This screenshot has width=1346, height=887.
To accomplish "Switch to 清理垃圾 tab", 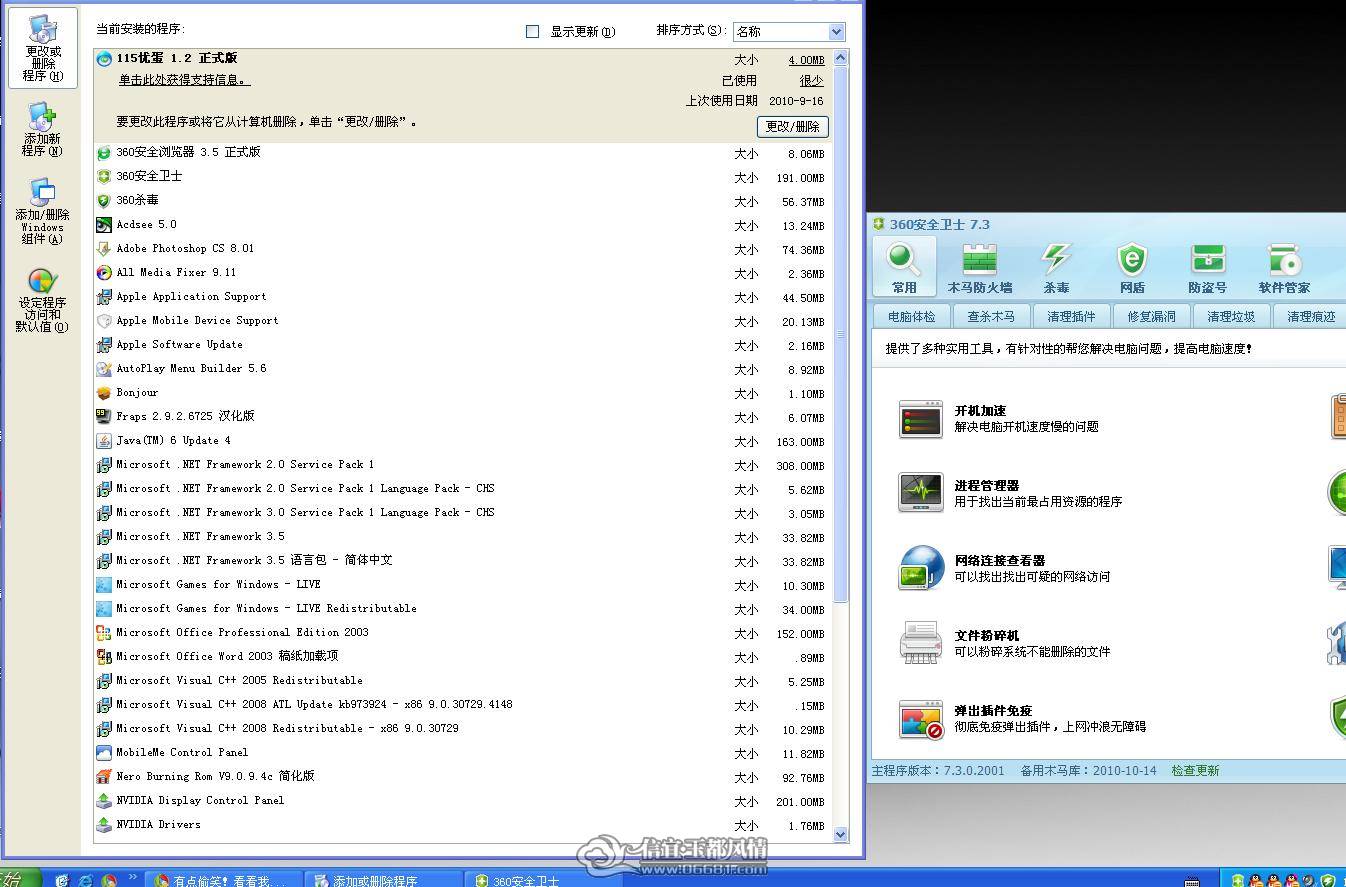I will tap(1231, 317).
